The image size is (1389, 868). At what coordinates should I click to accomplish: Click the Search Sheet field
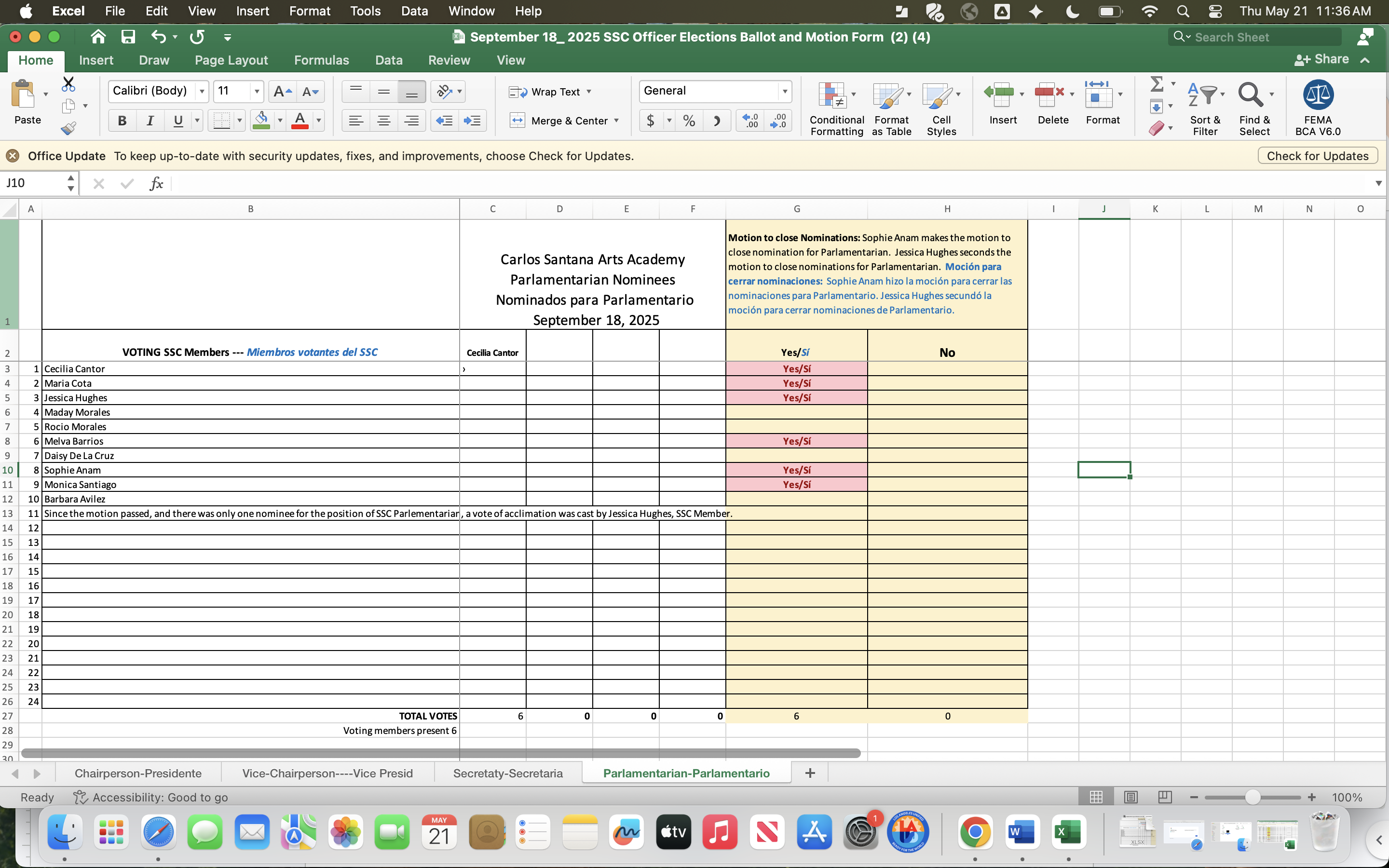click(x=1254, y=37)
